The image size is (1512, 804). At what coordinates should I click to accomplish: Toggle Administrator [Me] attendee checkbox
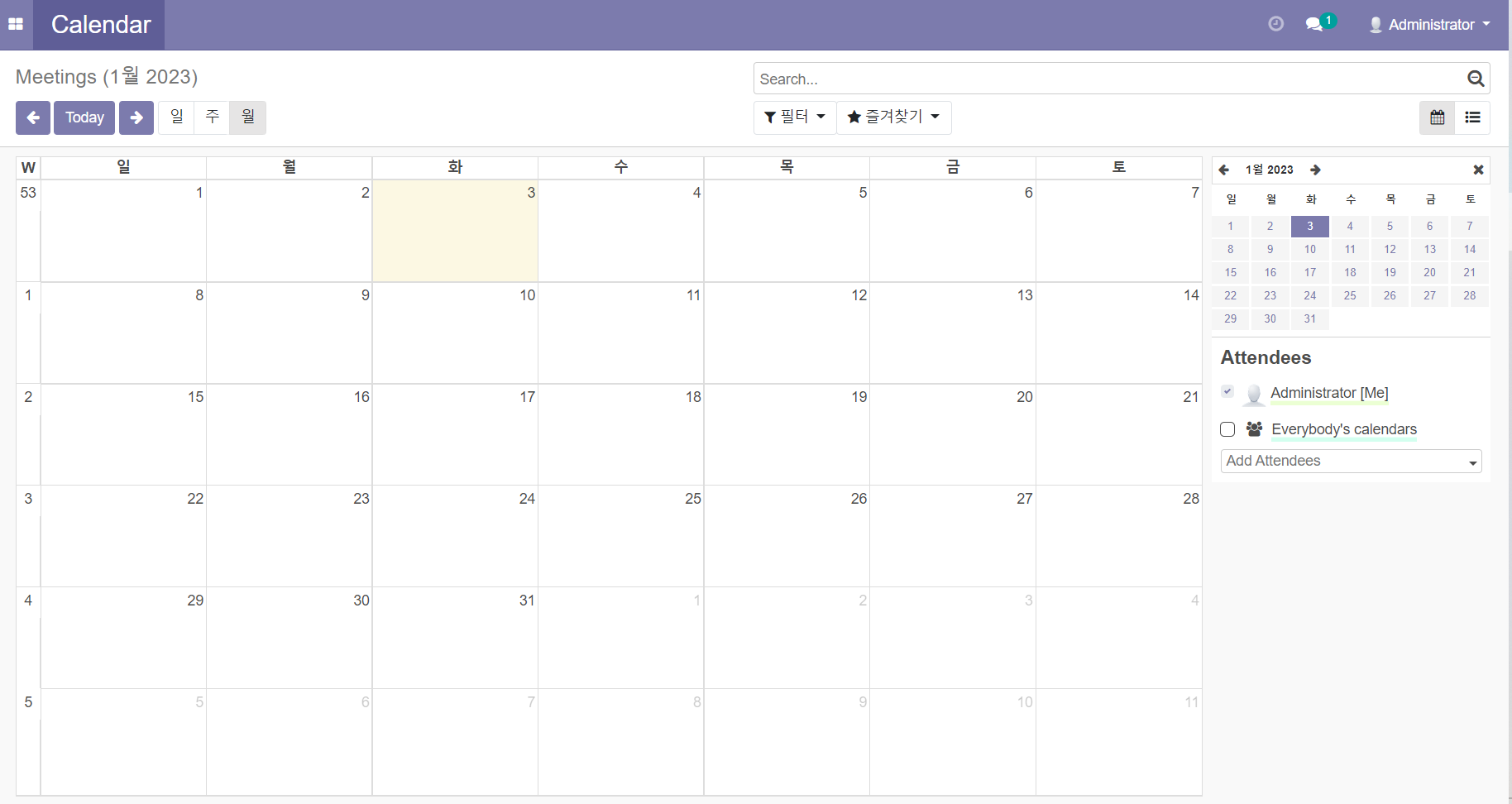(1227, 392)
